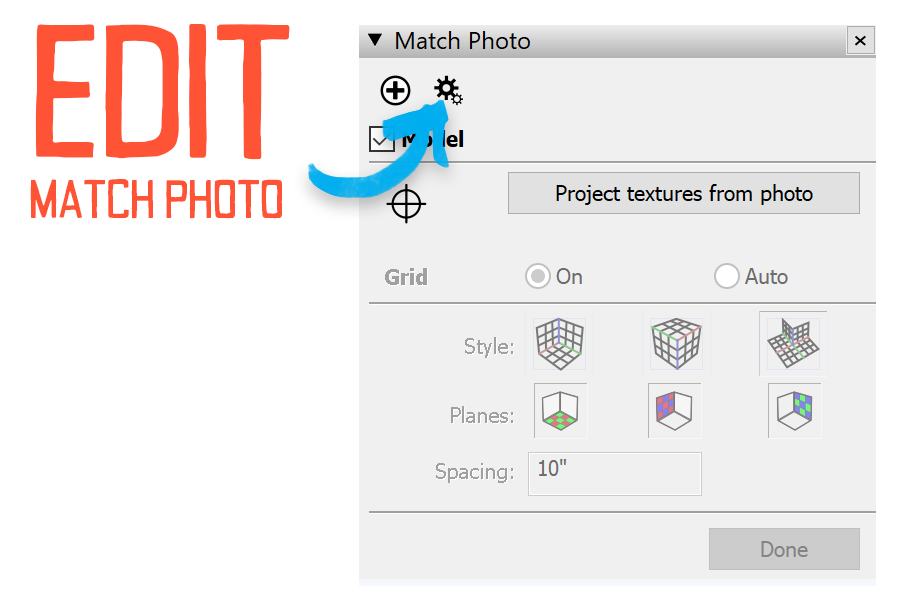Click Project textures from photo button

[683, 193]
